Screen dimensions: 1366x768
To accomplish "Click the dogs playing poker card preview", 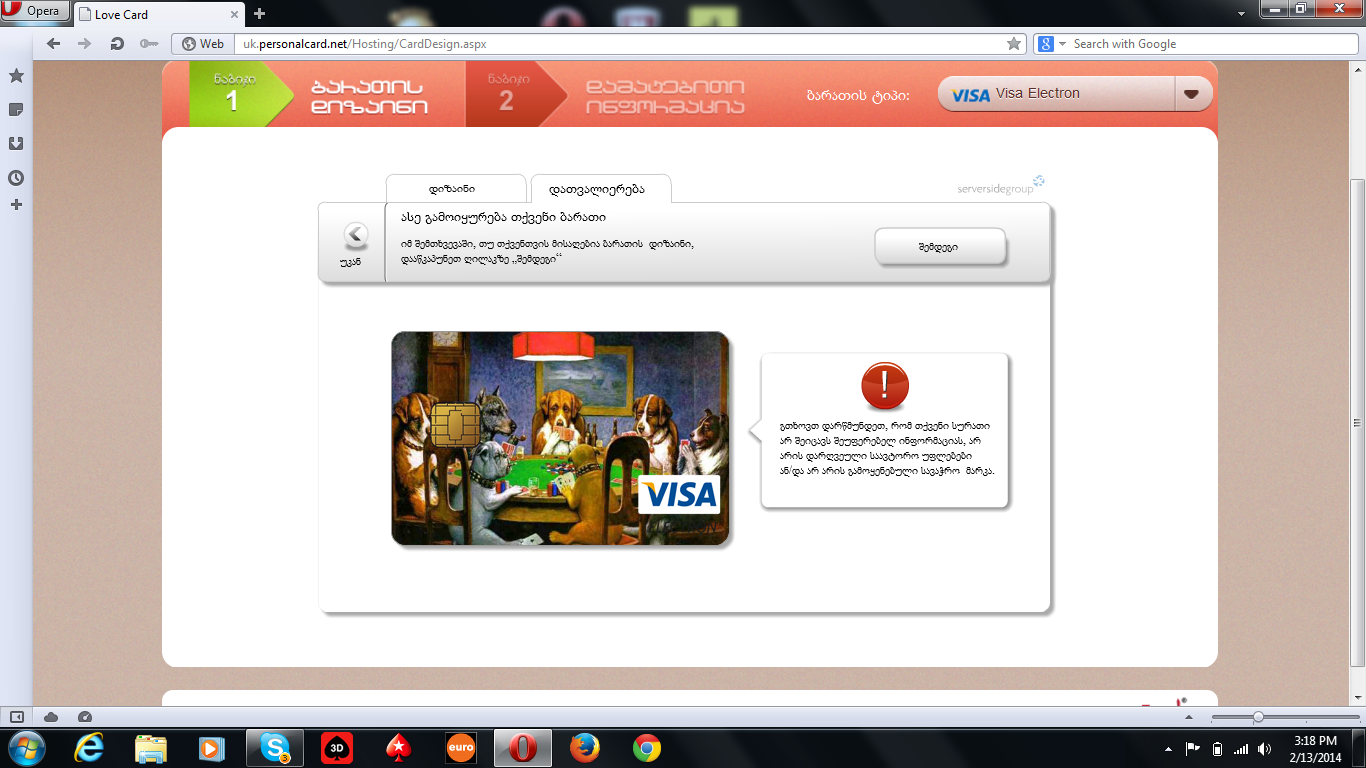I will [560, 438].
